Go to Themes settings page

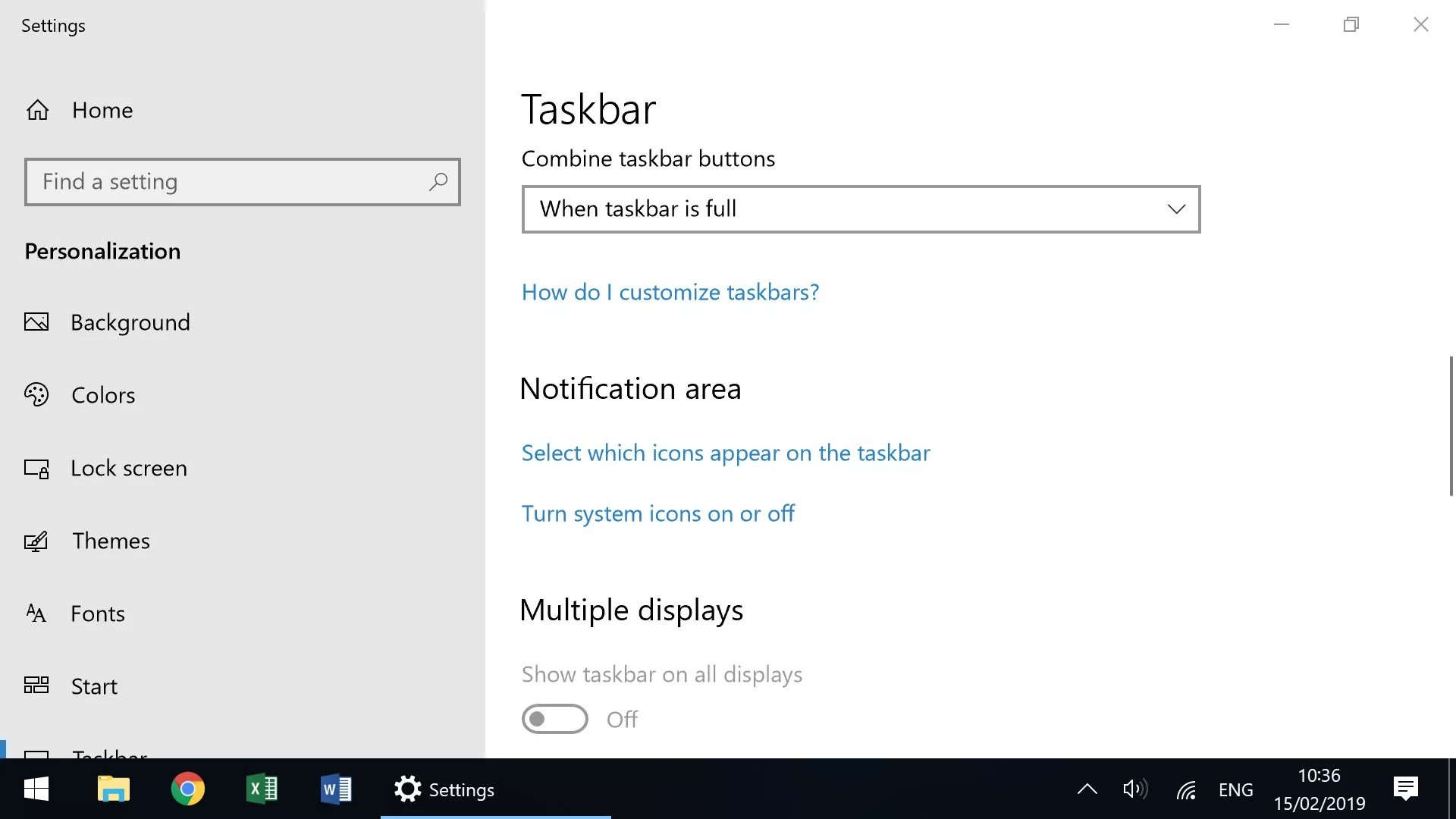(111, 541)
